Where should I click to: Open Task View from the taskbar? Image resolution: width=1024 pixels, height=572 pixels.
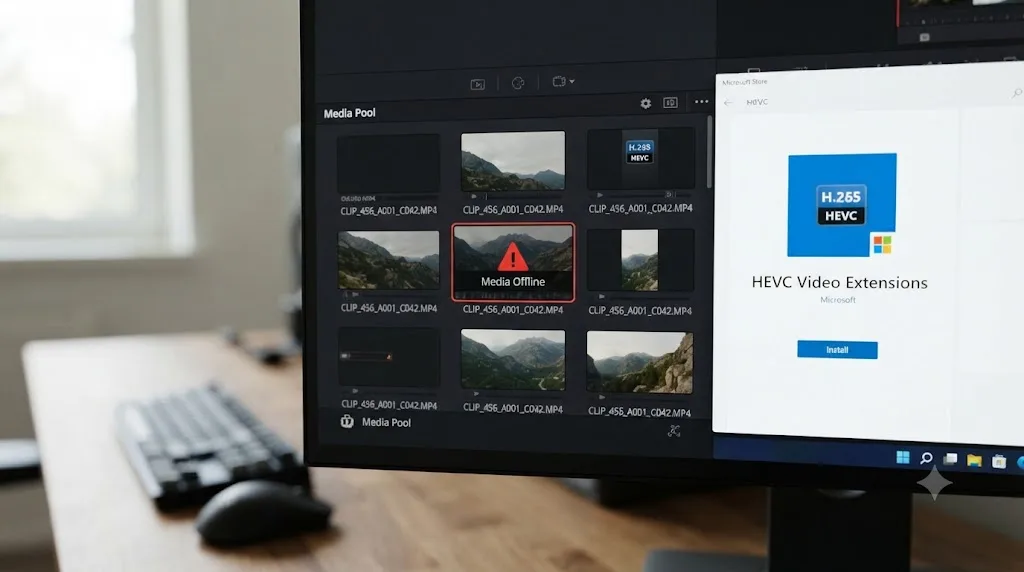tap(950, 460)
